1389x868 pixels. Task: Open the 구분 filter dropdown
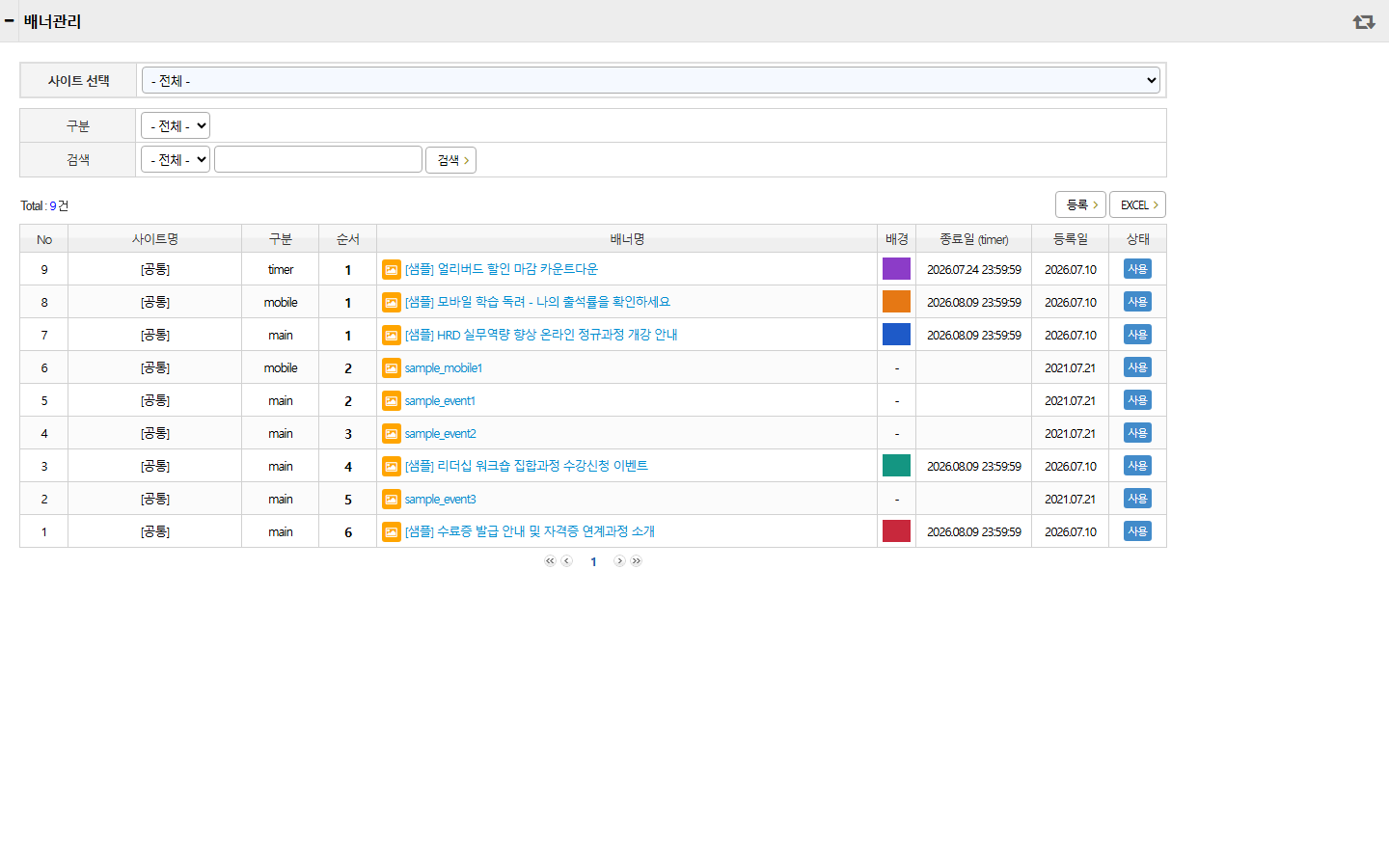[x=176, y=125]
